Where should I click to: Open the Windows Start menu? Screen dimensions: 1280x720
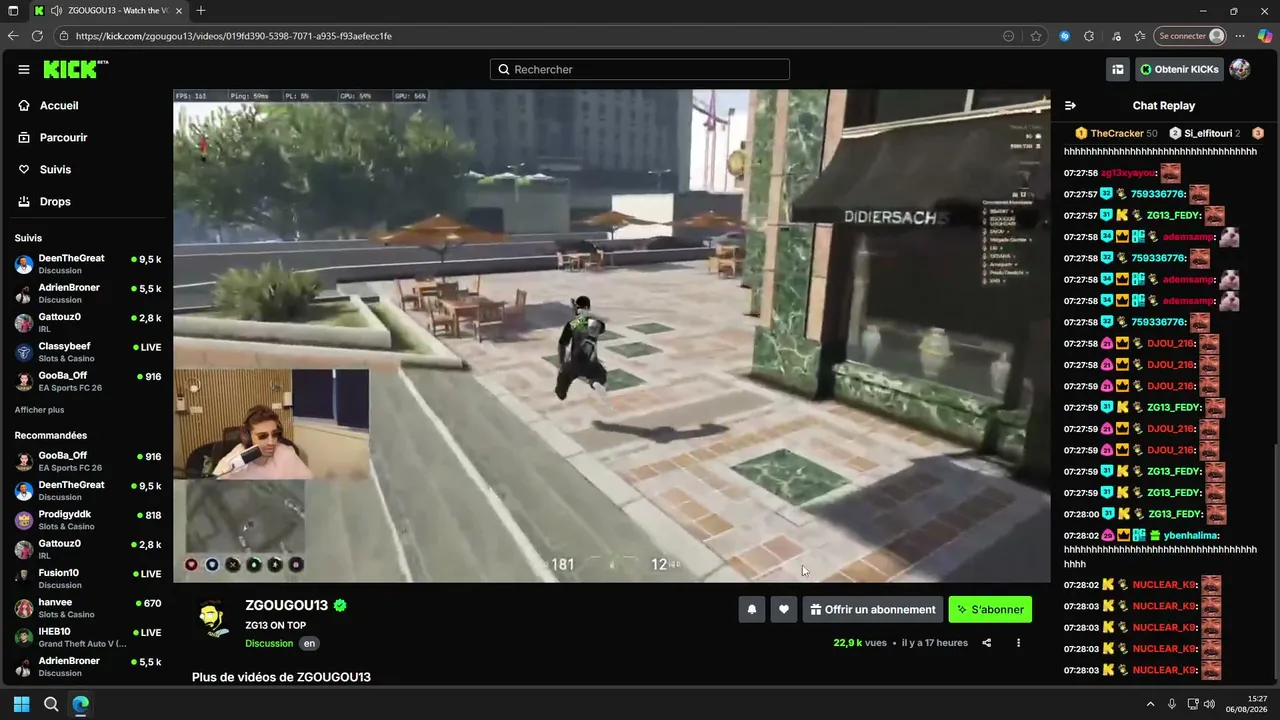click(x=21, y=704)
